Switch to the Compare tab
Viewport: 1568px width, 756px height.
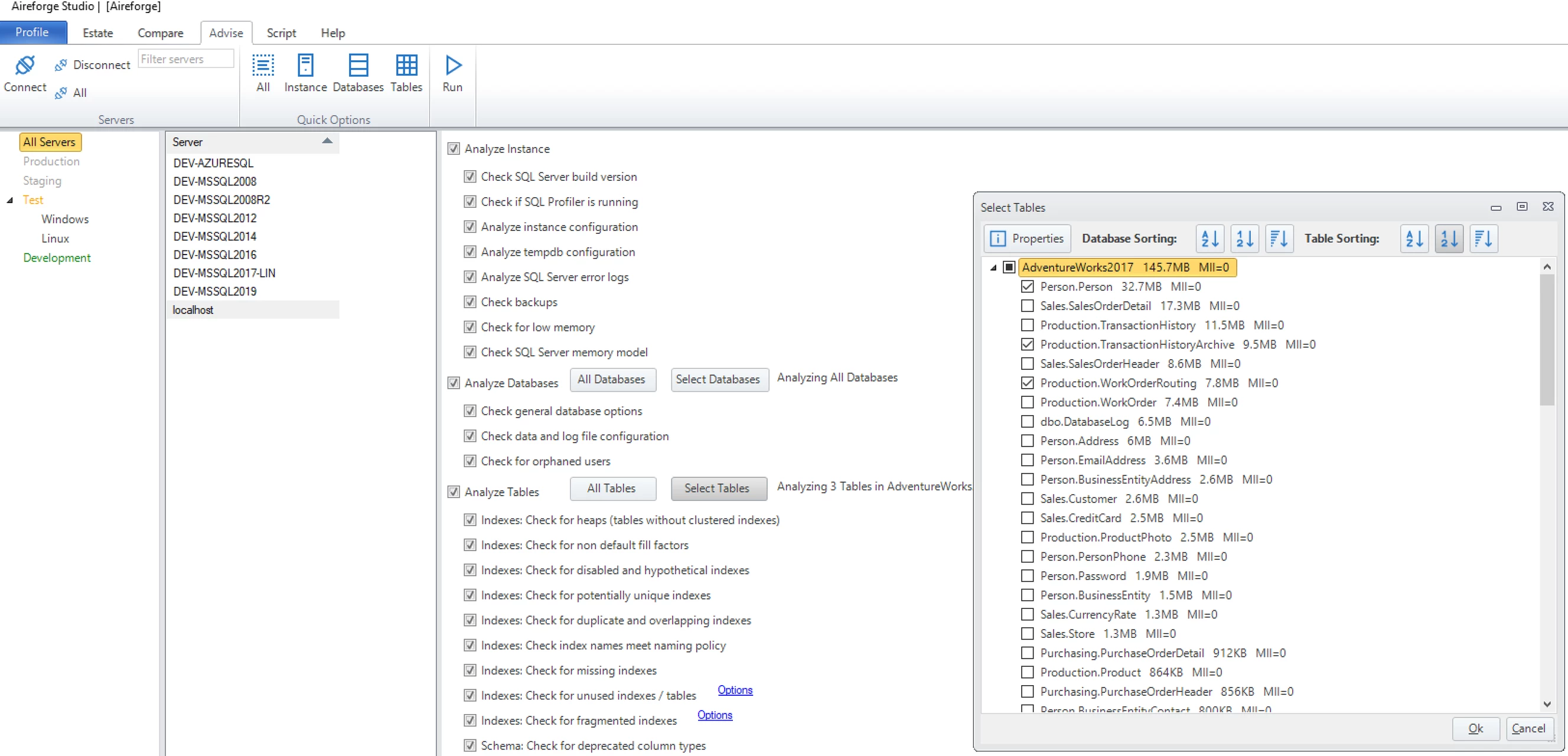pyautogui.click(x=160, y=33)
